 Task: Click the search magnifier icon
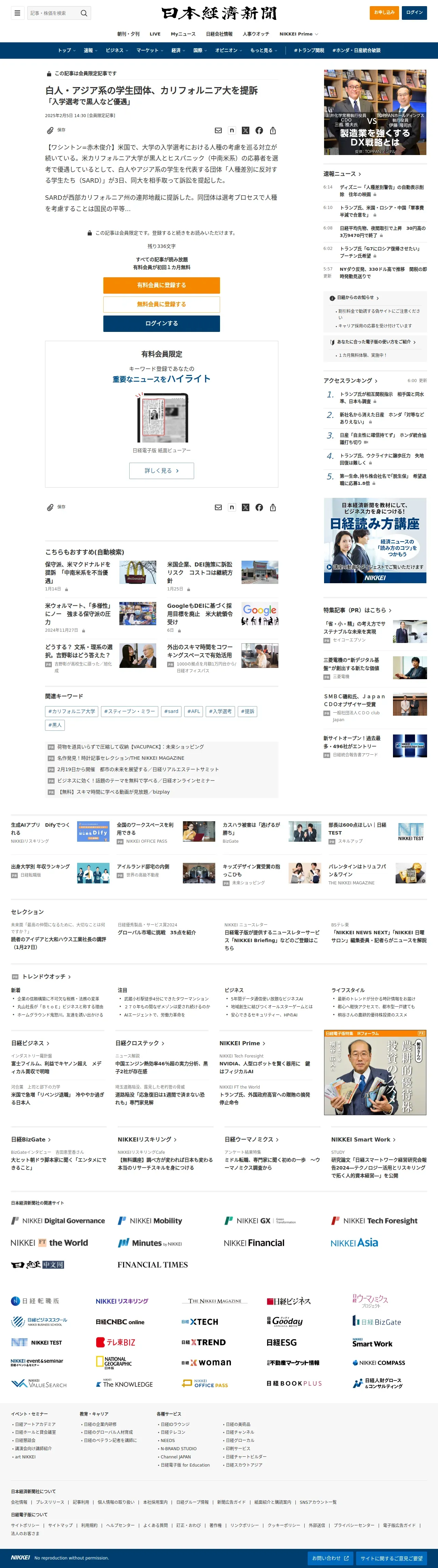click(x=84, y=13)
